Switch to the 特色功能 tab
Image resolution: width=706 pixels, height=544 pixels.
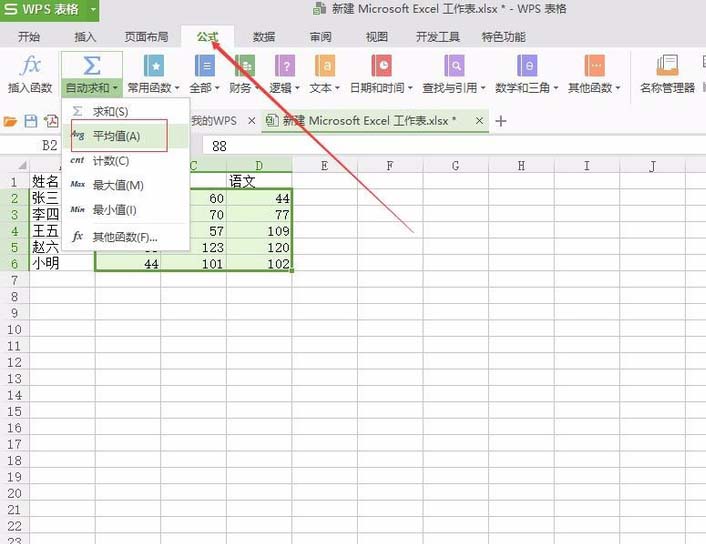point(503,37)
